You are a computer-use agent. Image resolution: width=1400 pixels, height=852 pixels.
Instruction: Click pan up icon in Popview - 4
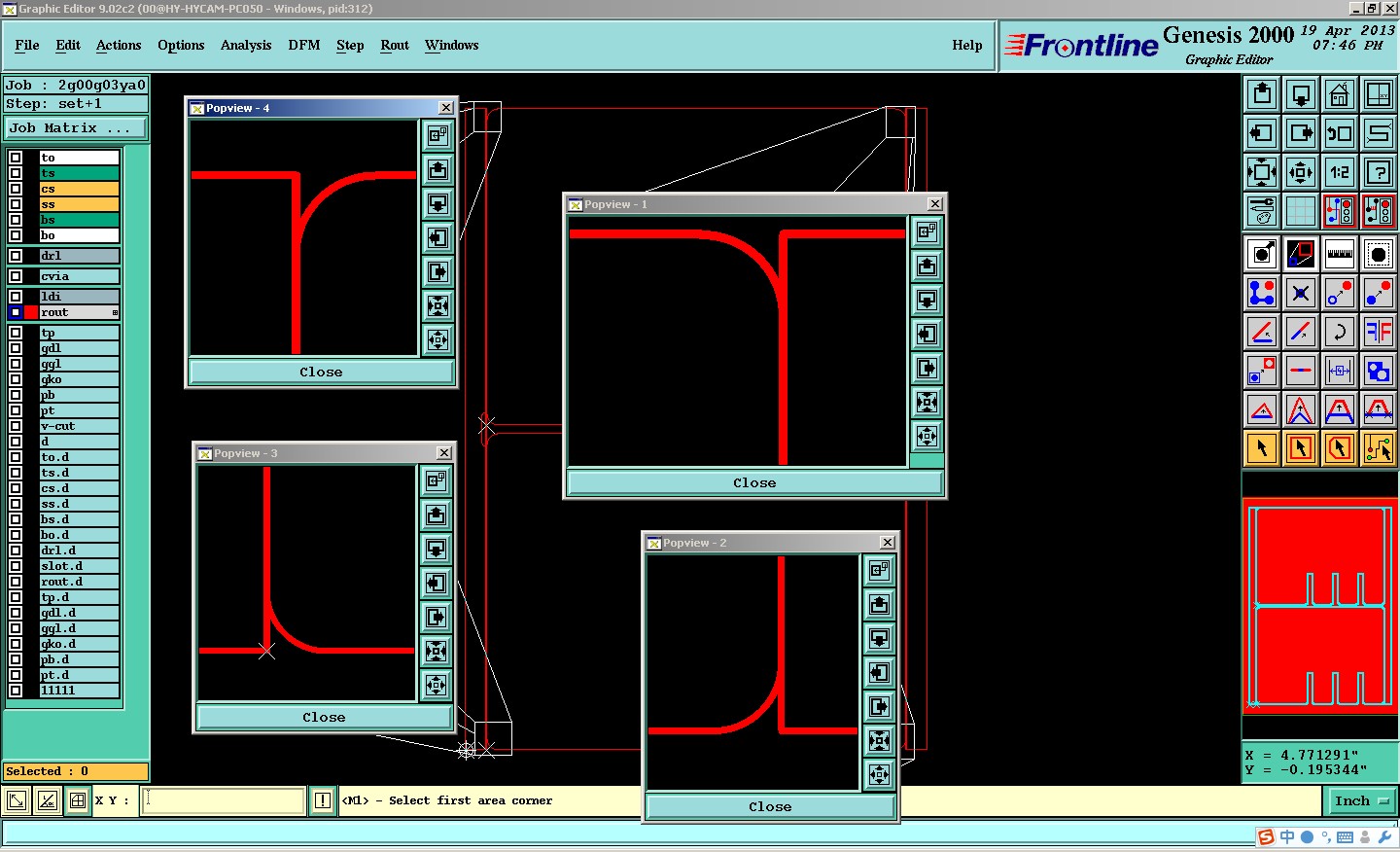(x=438, y=170)
